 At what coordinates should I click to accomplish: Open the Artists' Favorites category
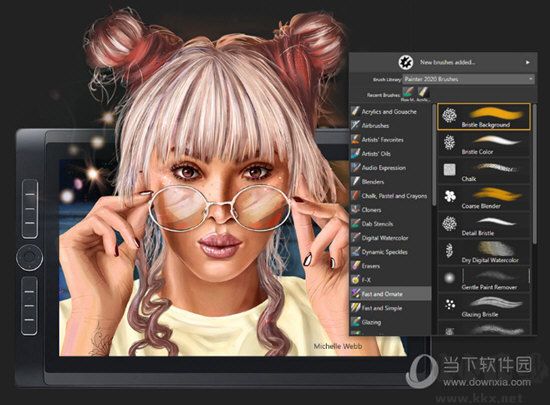pyautogui.click(x=390, y=140)
